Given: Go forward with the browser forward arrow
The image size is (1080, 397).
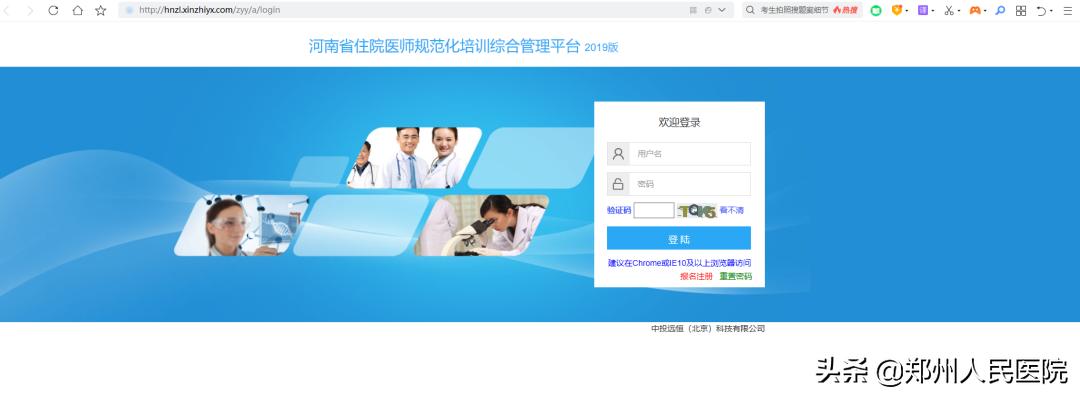Looking at the screenshot, I should coord(30,10).
